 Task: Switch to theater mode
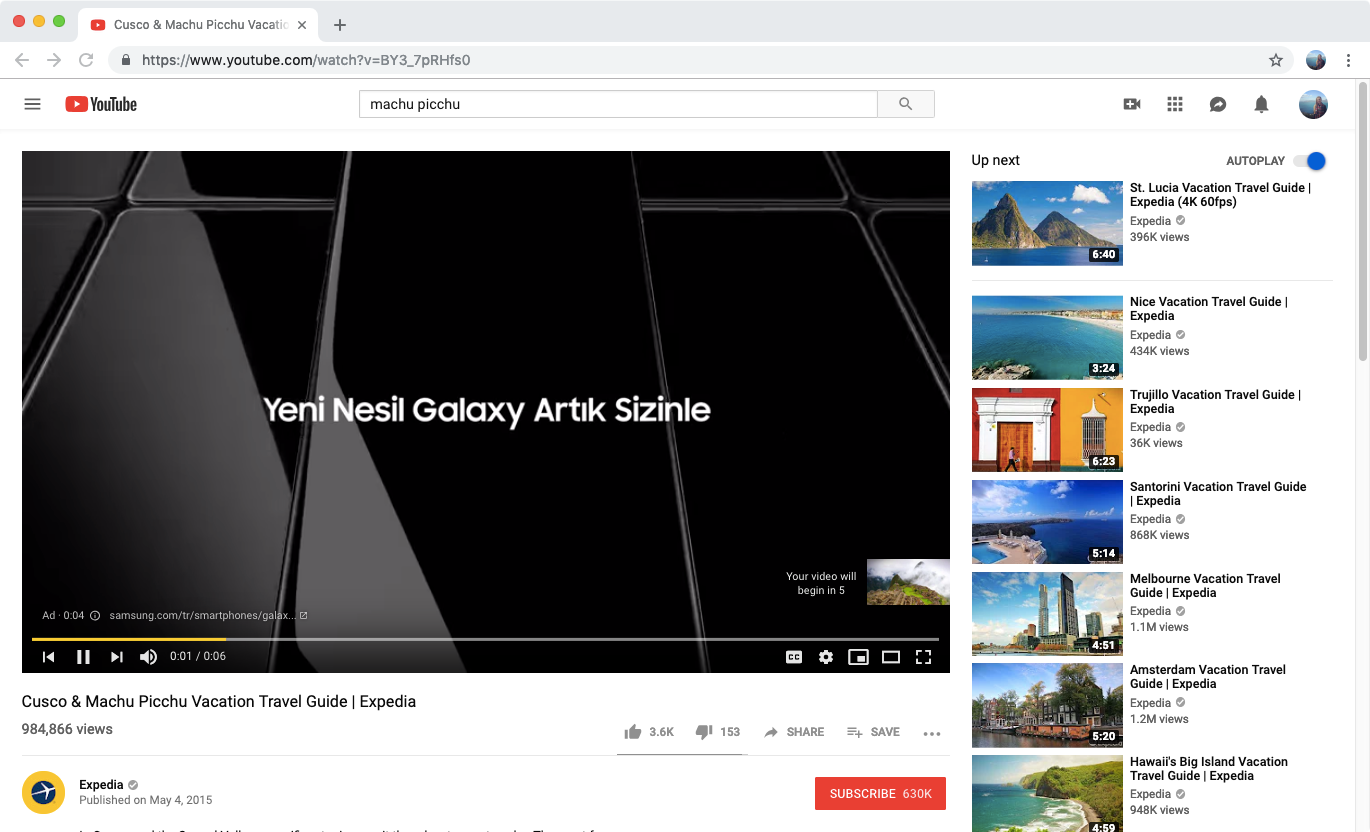coord(891,657)
